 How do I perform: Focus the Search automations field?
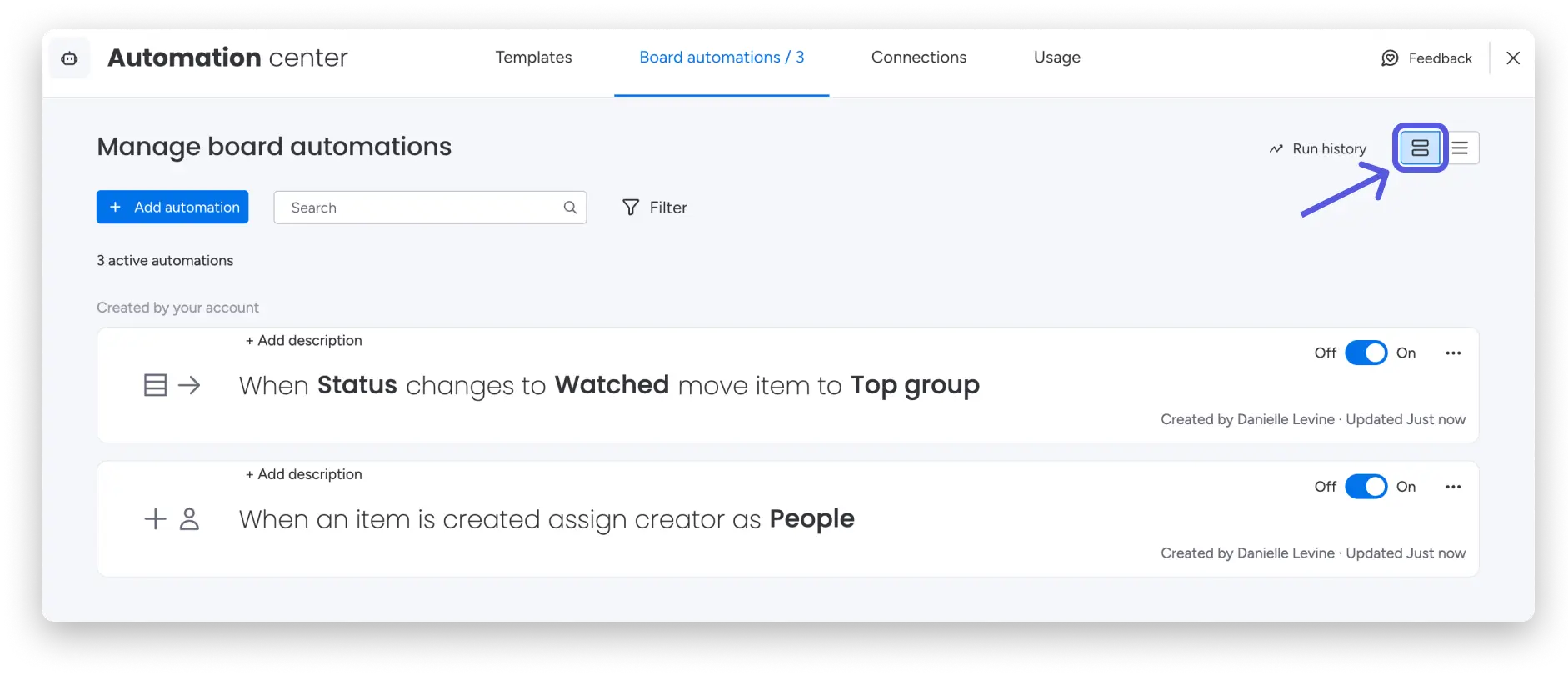pyautogui.click(x=430, y=208)
